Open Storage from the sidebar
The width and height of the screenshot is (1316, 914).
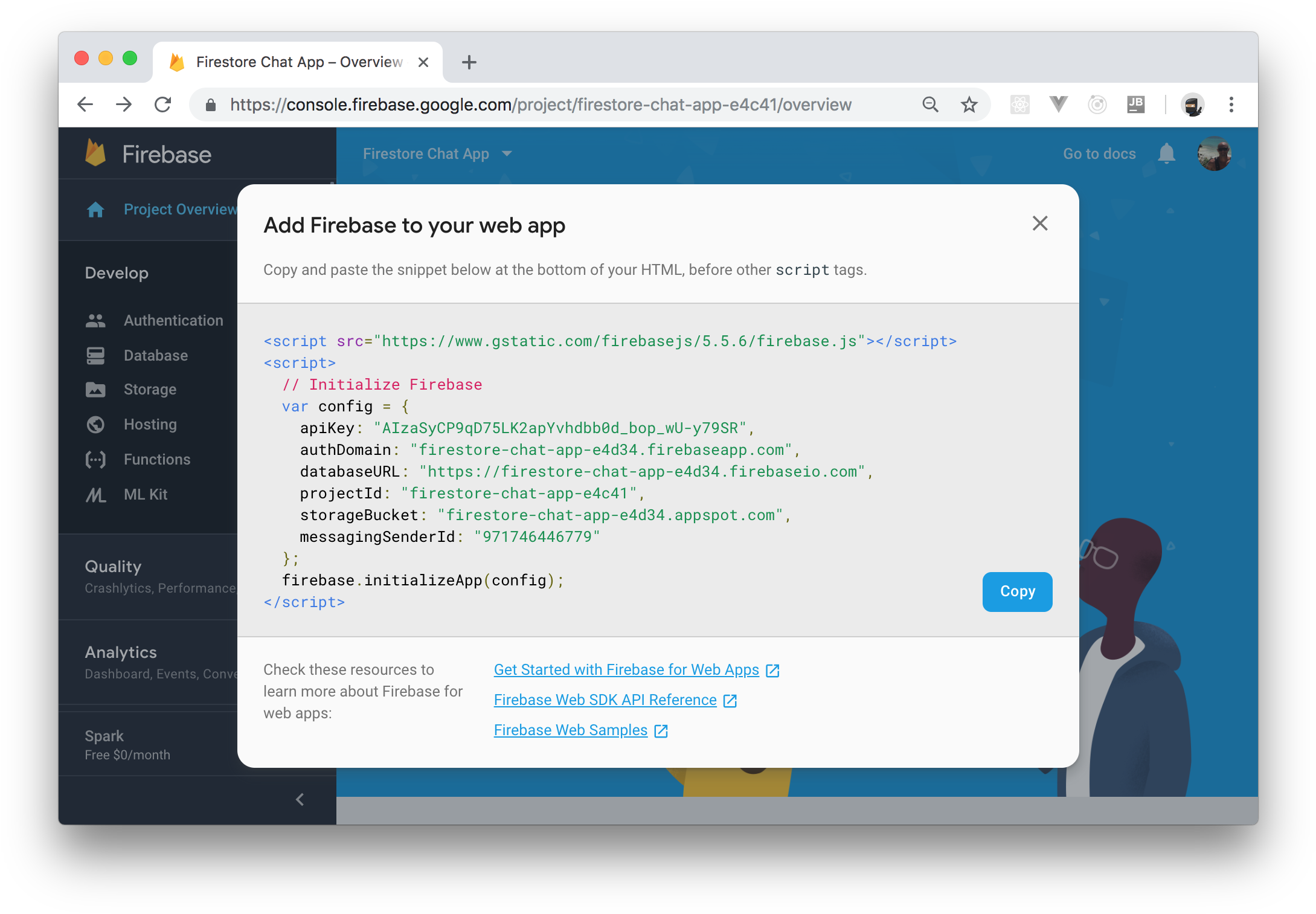[x=149, y=389]
